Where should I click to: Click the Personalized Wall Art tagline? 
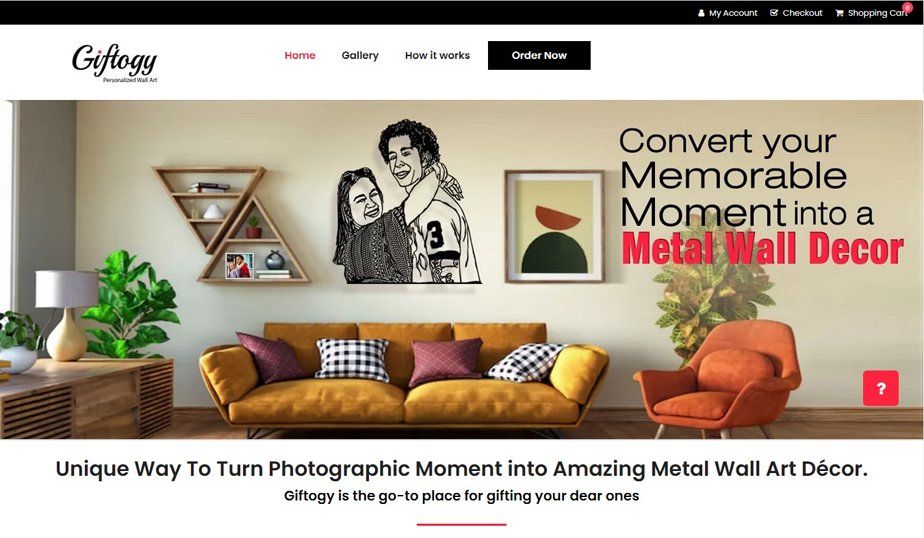tap(130, 80)
